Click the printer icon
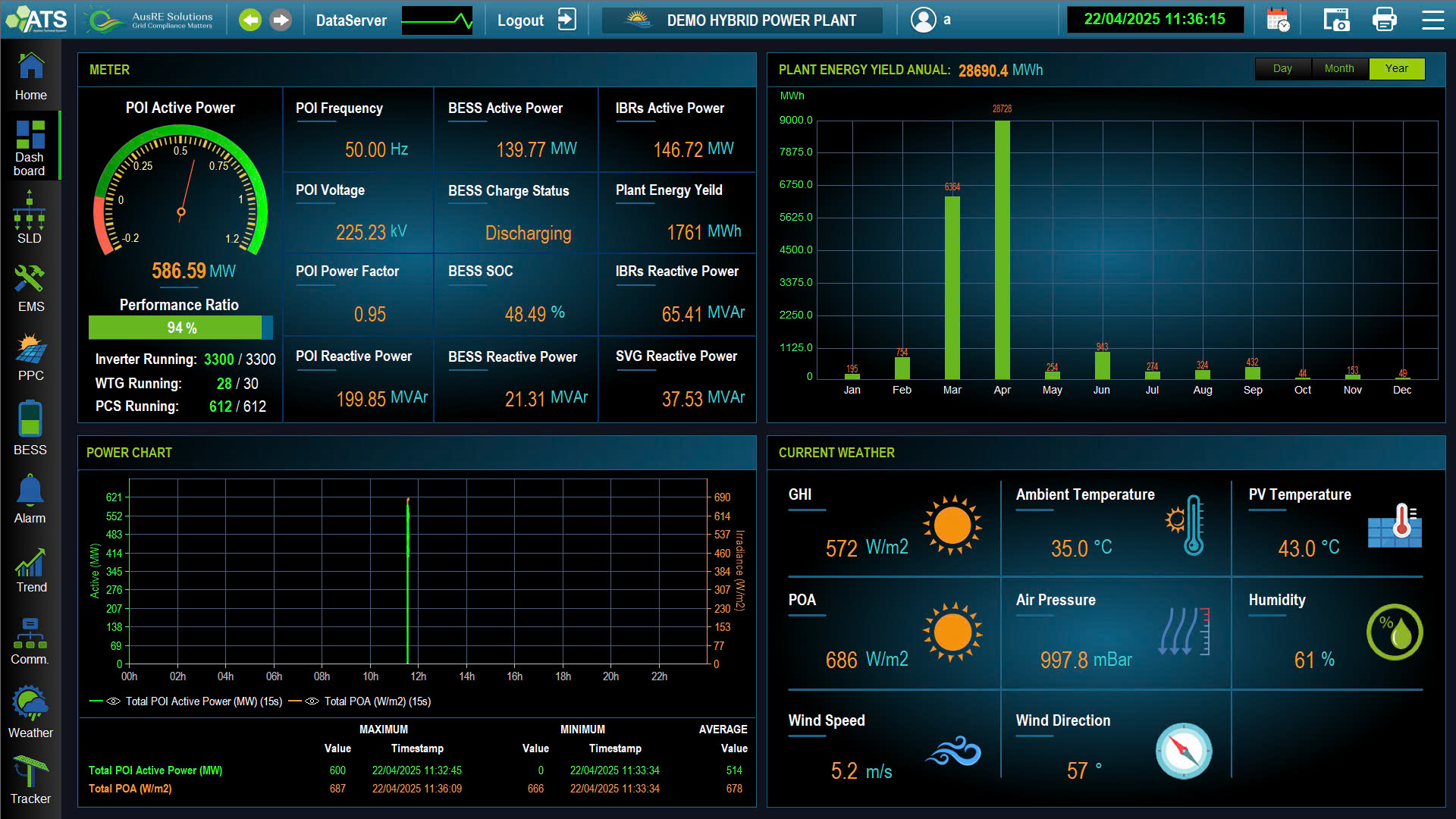 pyautogui.click(x=1385, y=20)
